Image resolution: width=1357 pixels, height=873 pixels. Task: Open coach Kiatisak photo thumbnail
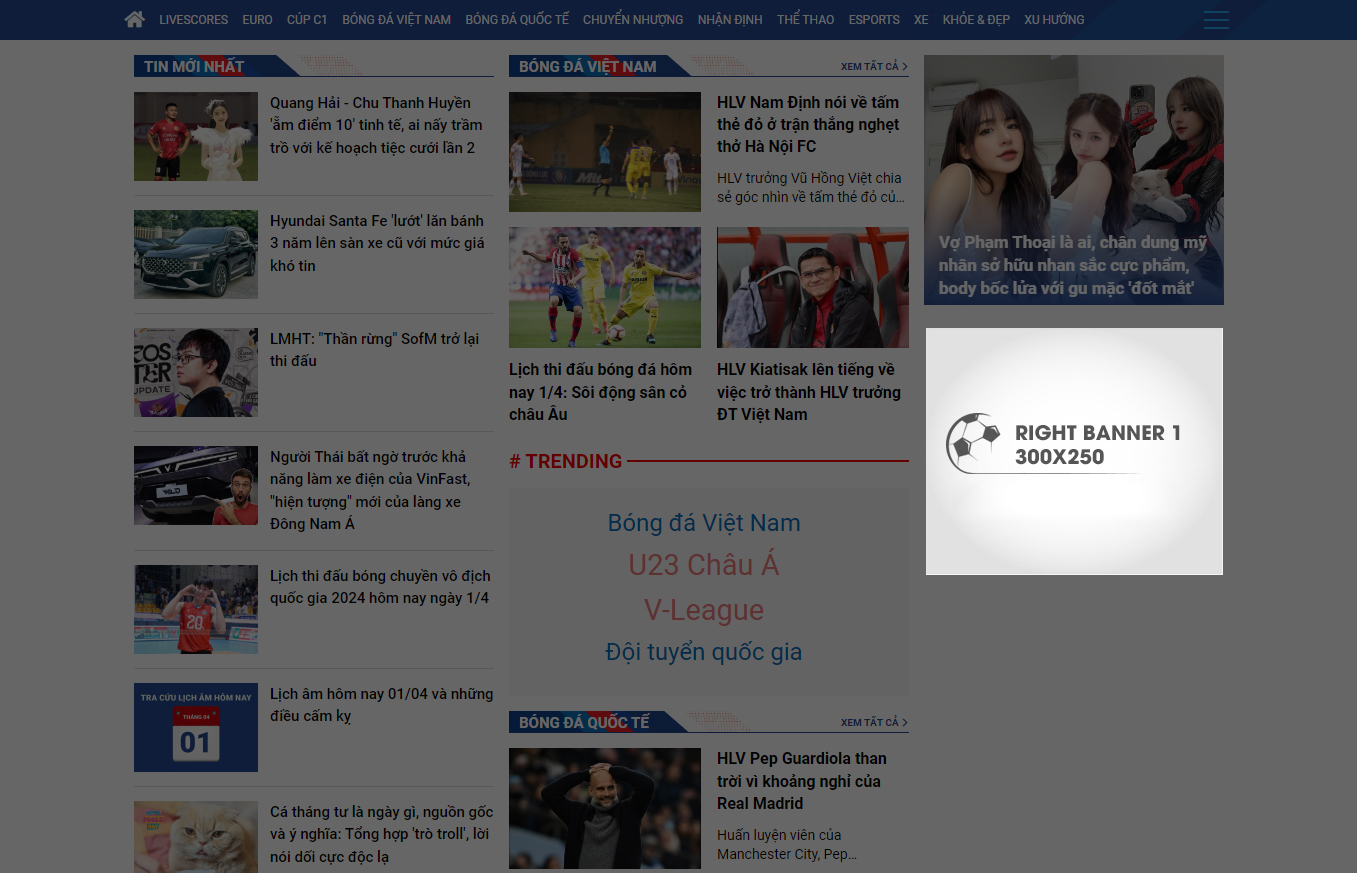click(813, 288)
